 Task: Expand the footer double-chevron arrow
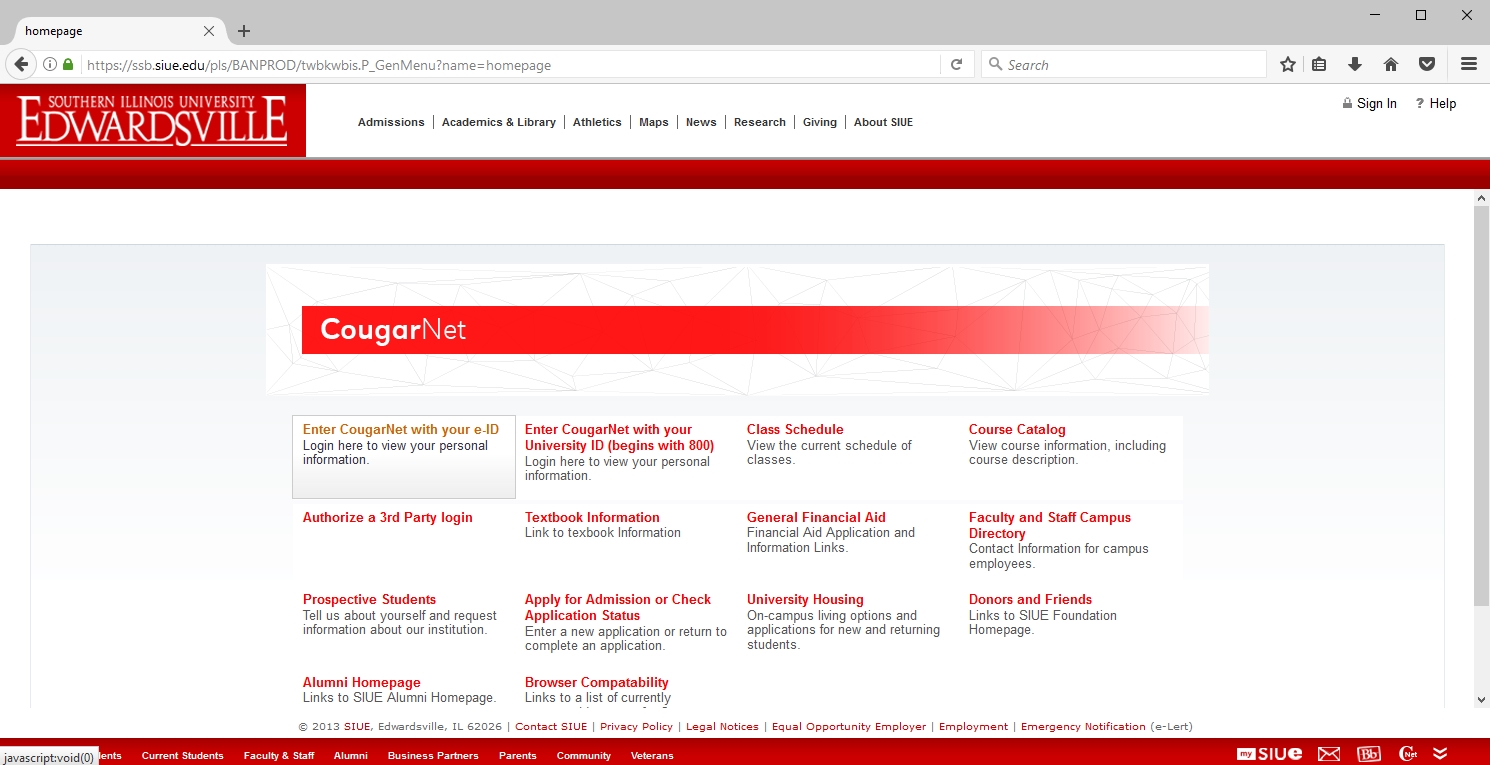(1440, 754)
